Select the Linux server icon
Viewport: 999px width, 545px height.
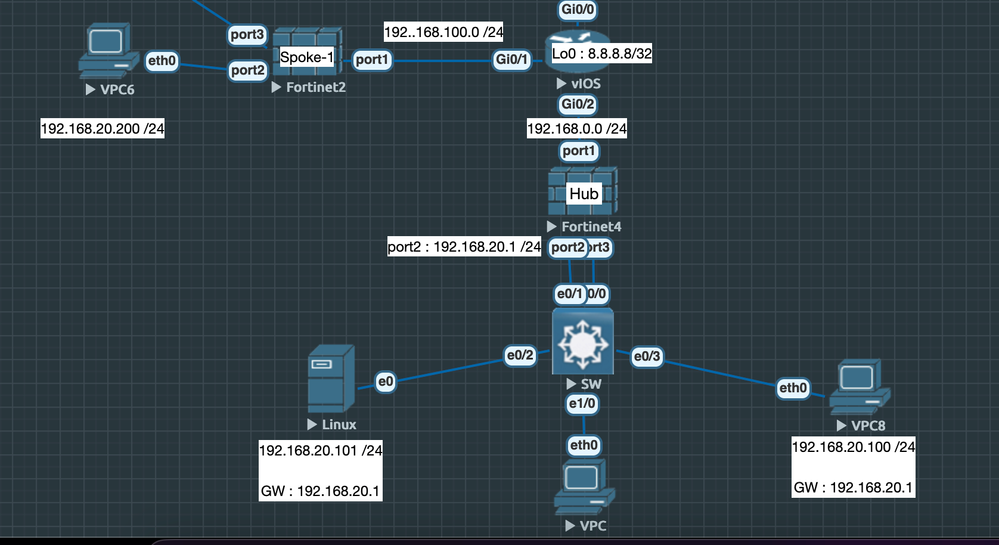click(x=331, y=379)
